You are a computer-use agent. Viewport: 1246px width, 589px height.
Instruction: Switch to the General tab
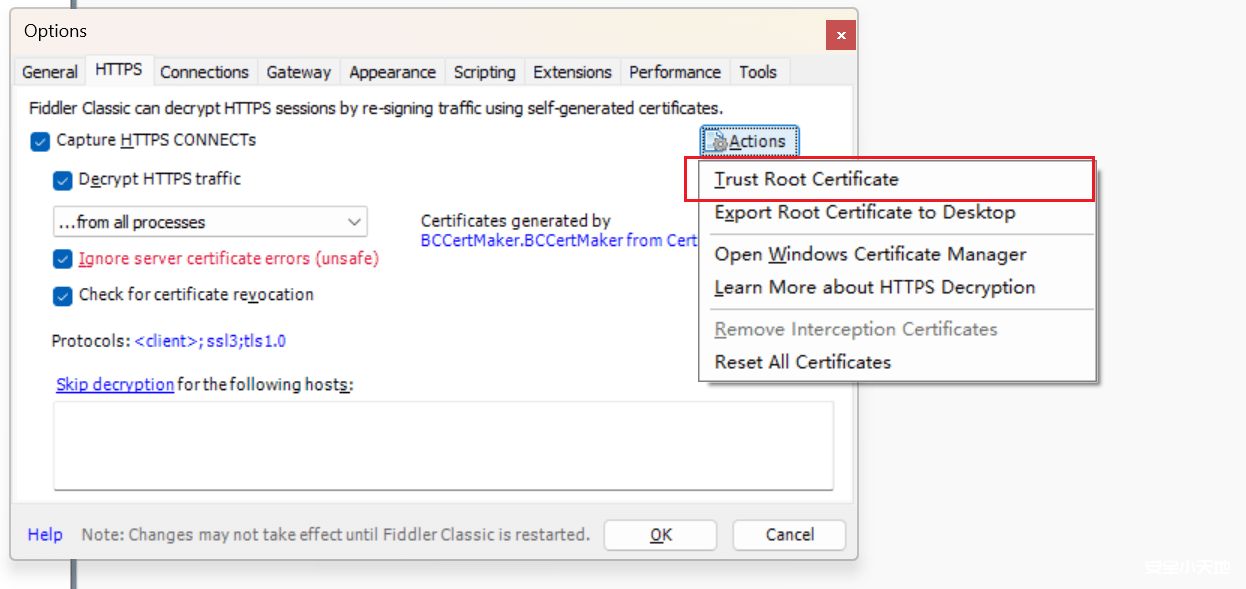click(50, 72)
